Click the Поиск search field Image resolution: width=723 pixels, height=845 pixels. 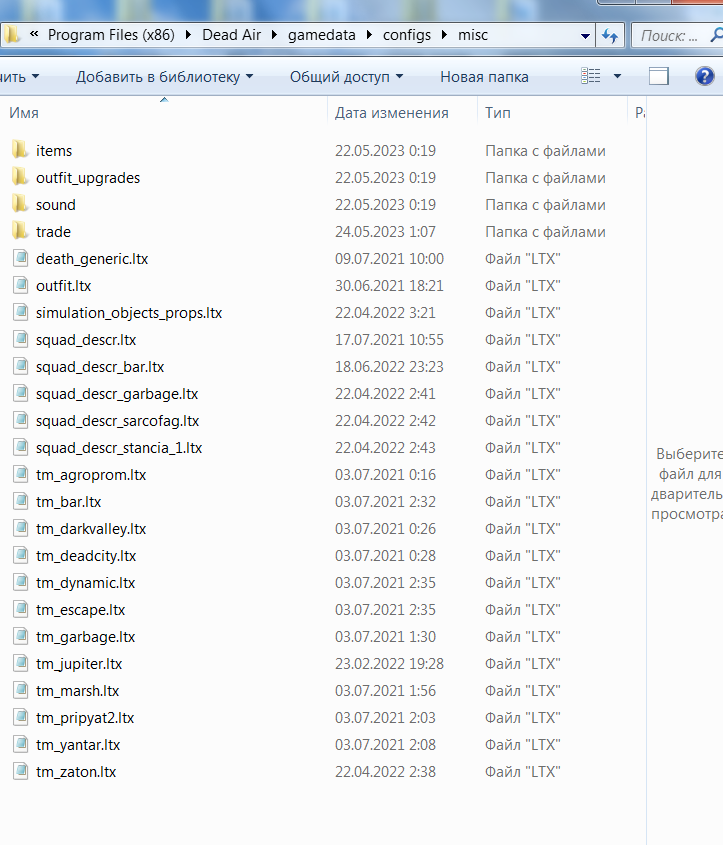click(x=676, y=36)
